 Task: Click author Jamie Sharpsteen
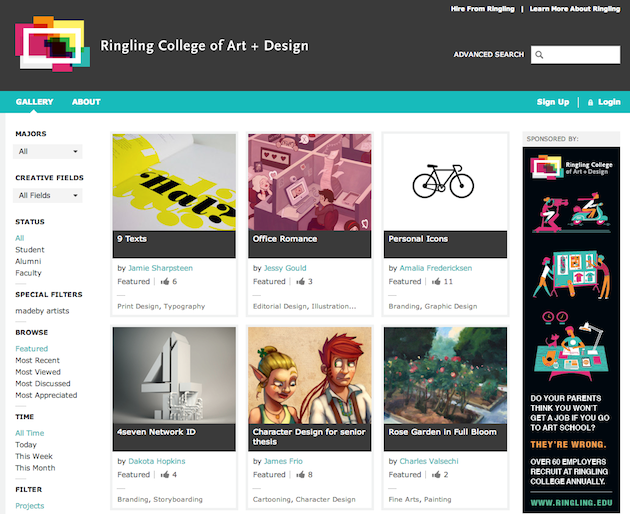[160, 268]
